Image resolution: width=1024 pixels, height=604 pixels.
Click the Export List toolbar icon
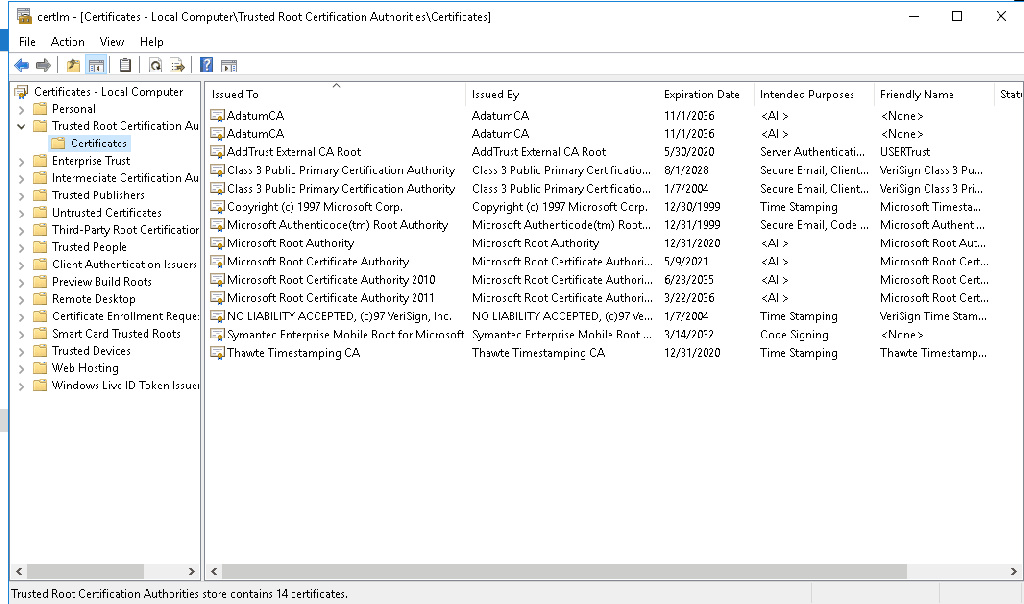178,65
